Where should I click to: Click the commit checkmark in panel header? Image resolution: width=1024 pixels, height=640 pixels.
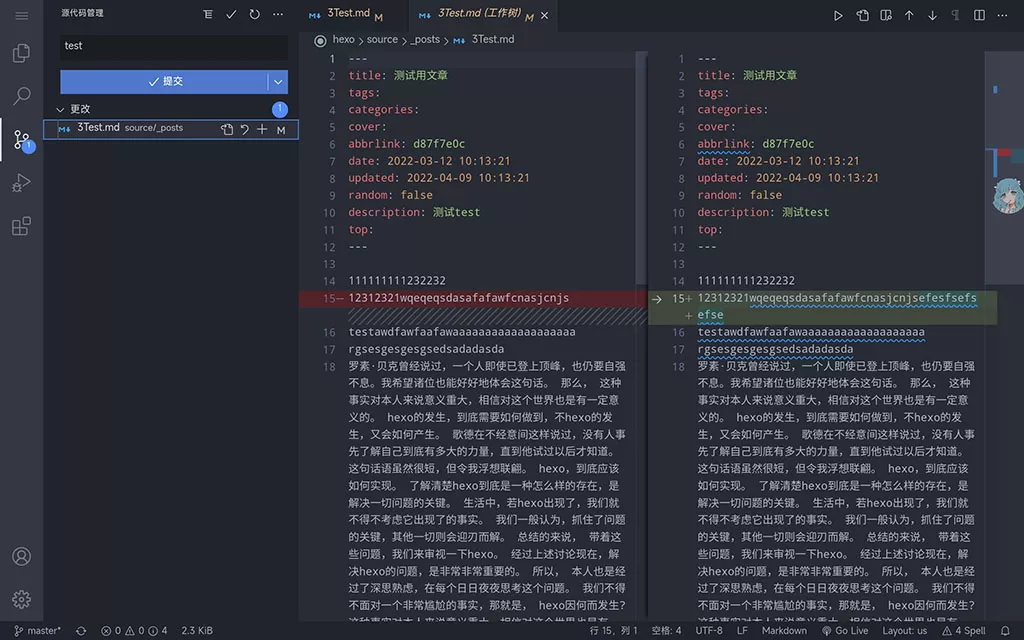click(x=231, y=14)
